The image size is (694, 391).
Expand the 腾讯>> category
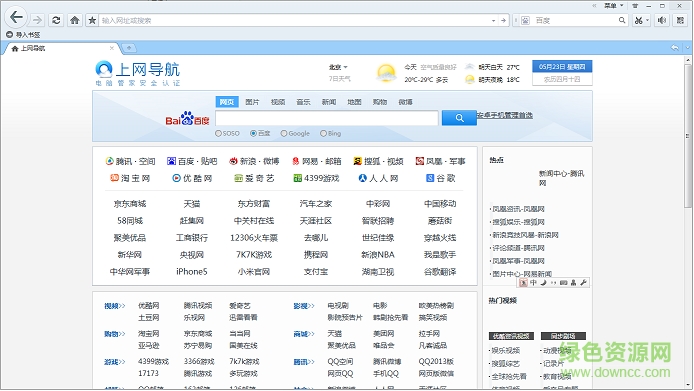[304, 362]
